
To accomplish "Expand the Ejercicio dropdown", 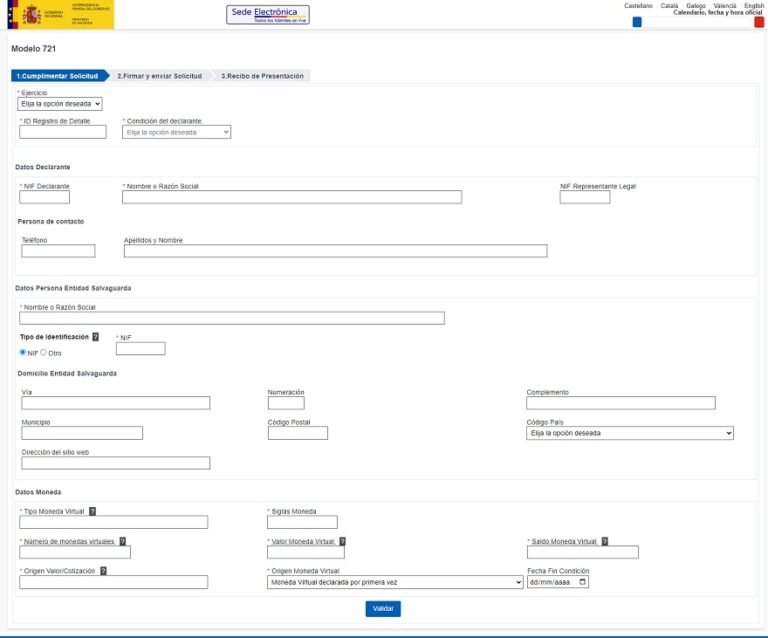I will click(61, 103).
